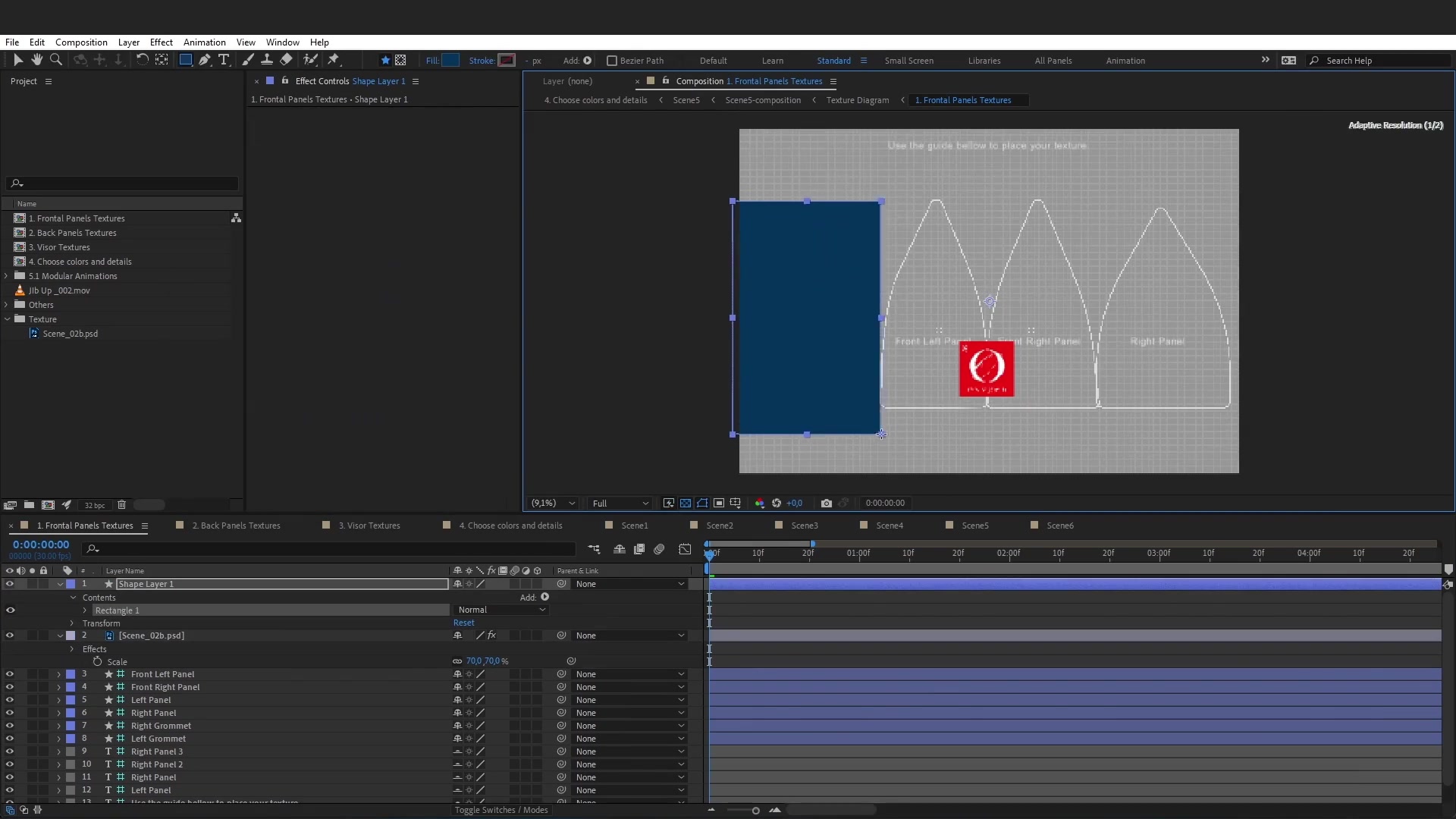Choose the Type tool
This screenshot has height=819, width=1456.
(x=224, y=60)
